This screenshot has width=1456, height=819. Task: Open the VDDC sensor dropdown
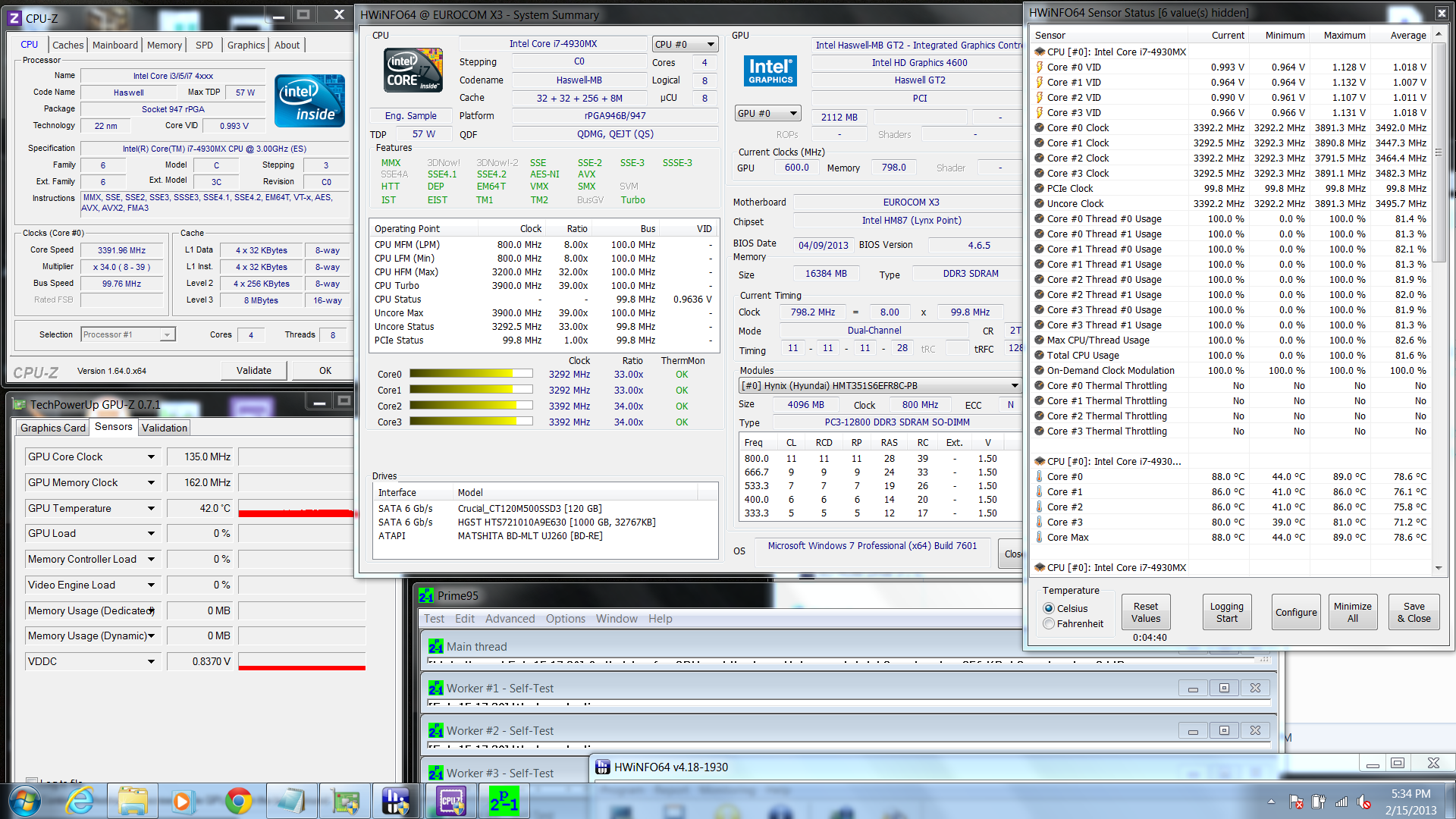[x=151, y=661]
